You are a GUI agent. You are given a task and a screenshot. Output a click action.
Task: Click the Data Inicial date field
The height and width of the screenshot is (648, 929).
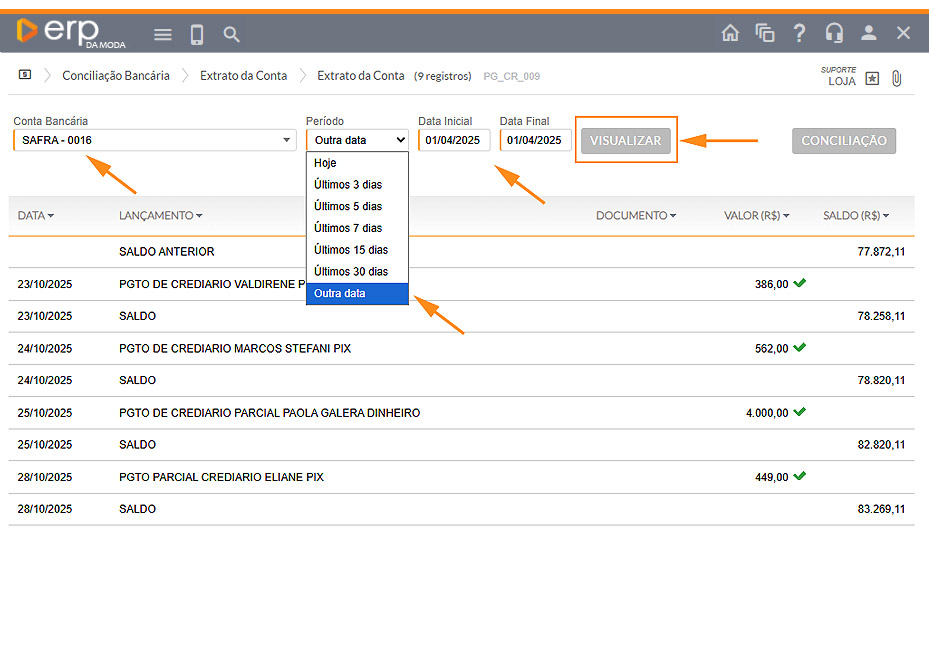coord(454,140)
